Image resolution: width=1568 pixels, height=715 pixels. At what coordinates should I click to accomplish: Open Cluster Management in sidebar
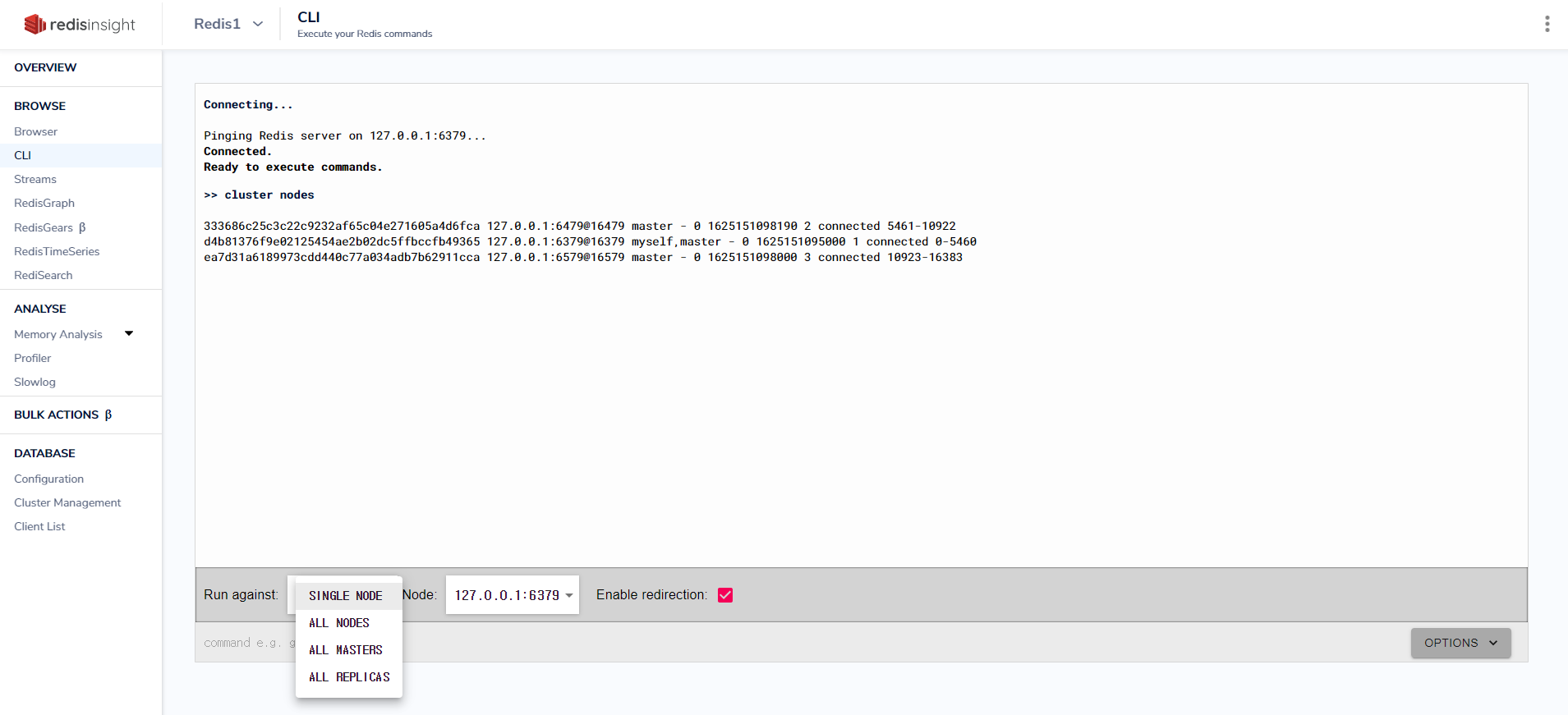67,502
